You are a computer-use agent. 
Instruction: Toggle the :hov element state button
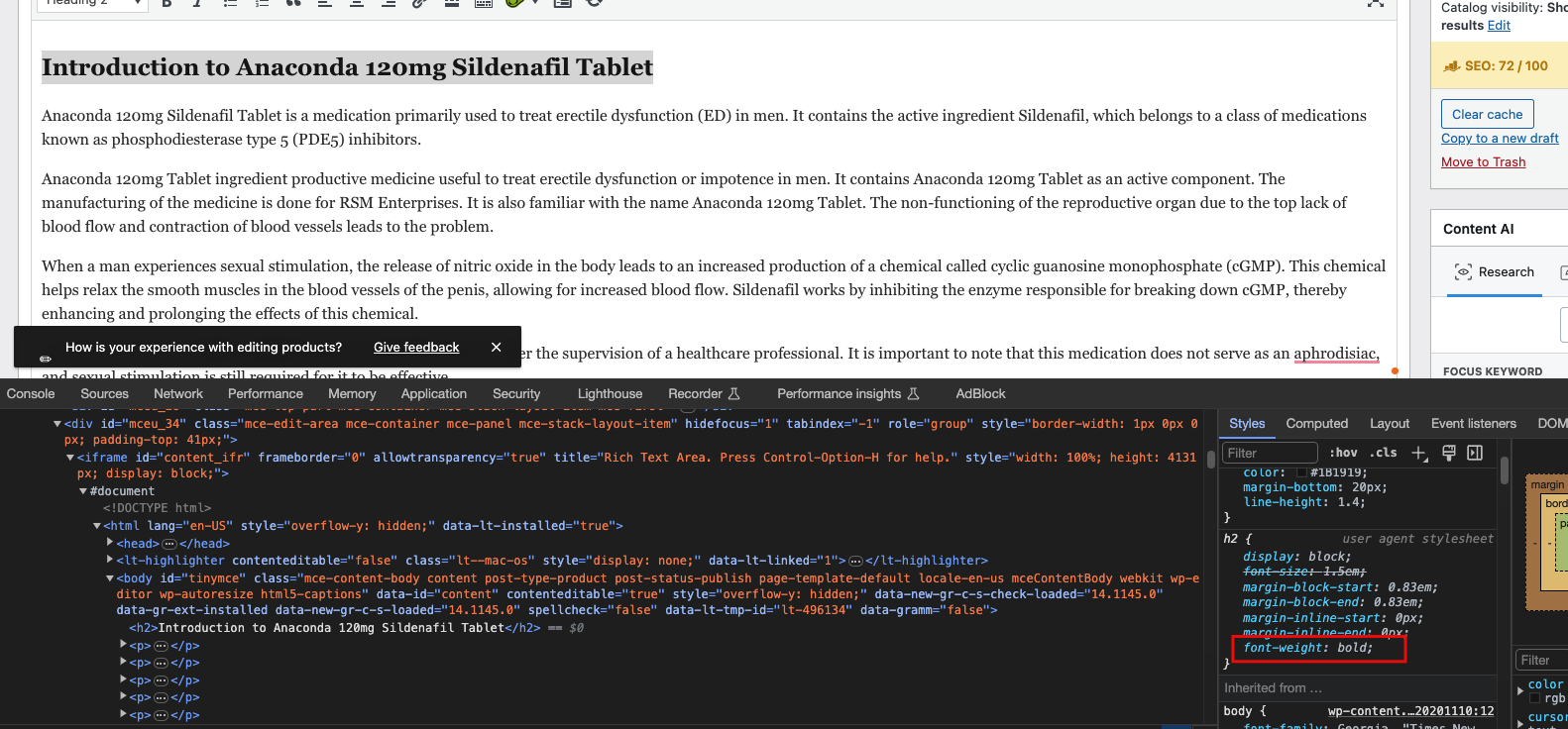click(x=1344, y=453)
